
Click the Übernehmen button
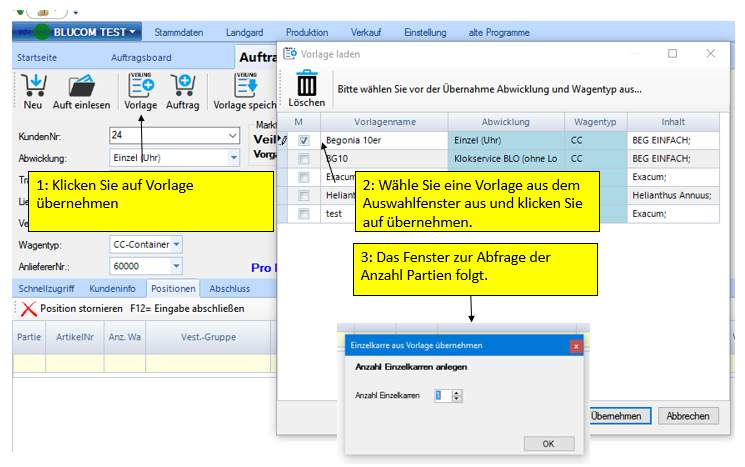click(616, 416)
